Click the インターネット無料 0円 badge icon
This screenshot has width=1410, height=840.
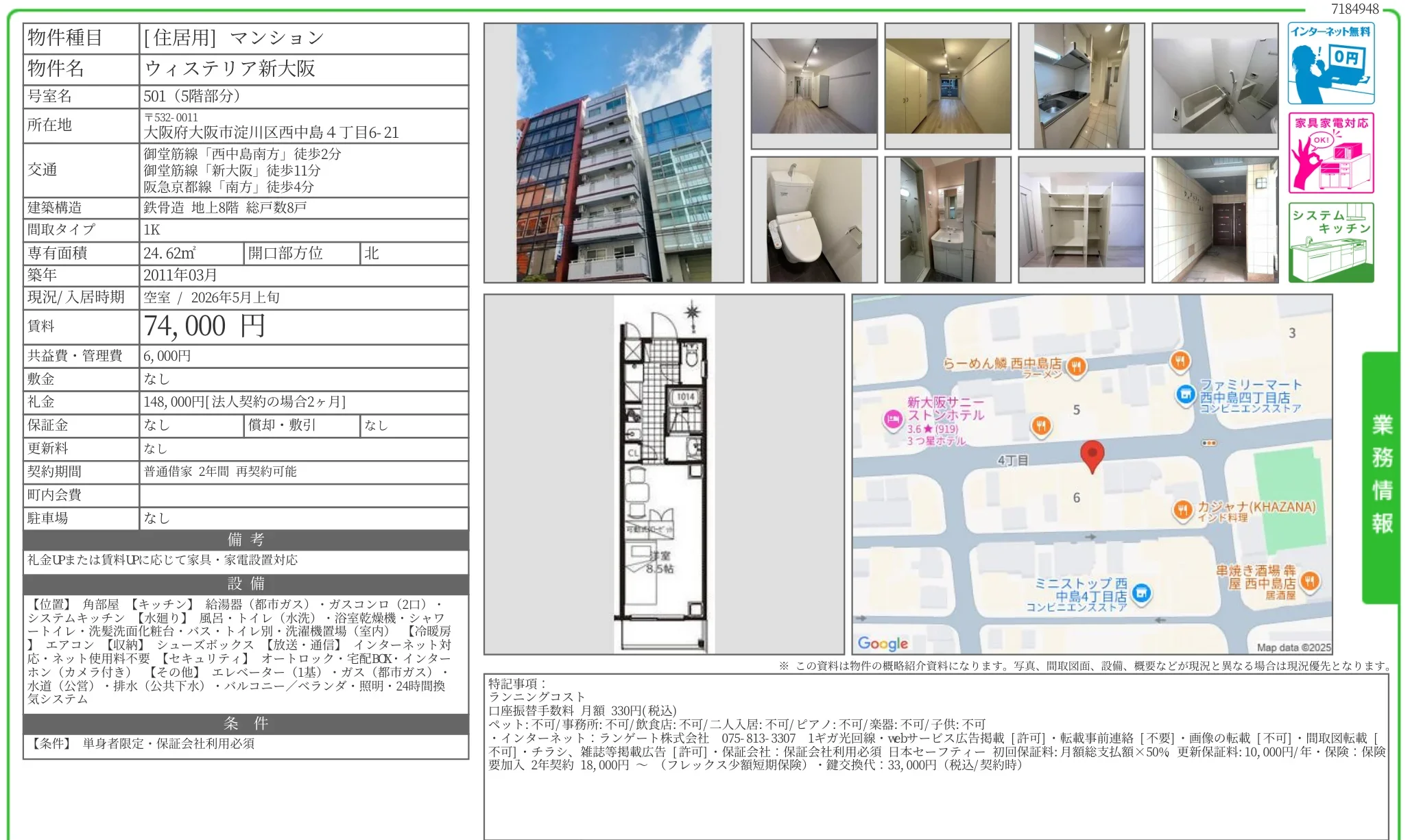[x=1330, y=63]
